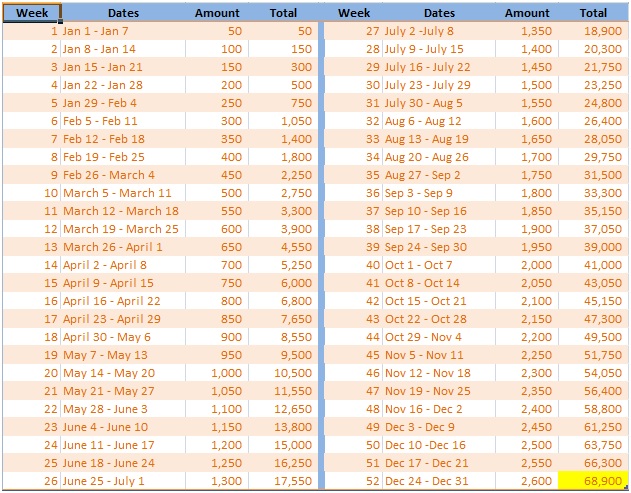Select the week 52 amount cell 2,600
Image resolution: width=631 pixels, height=493 pixels.
527,481
